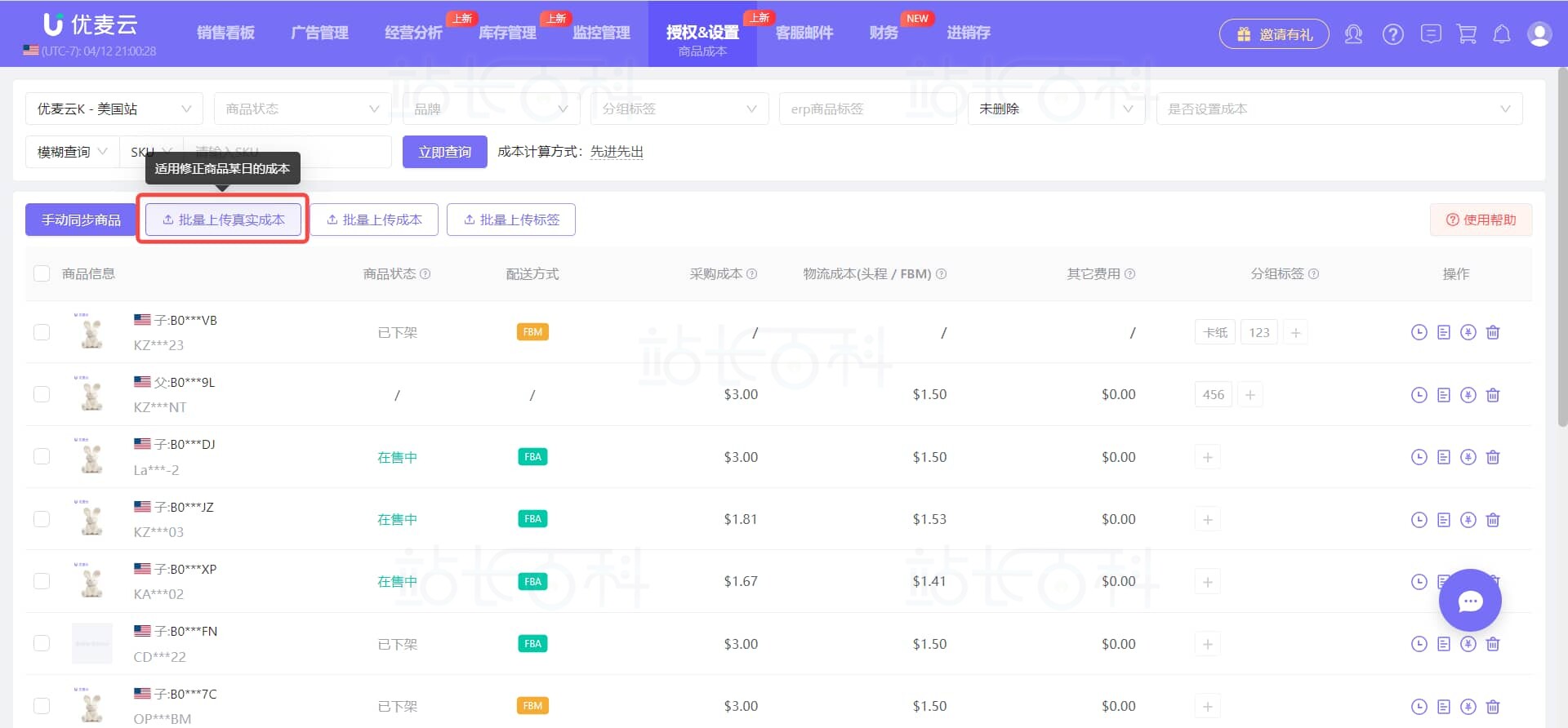This screenshot has height=728, width=1568.
Task: View cost history for B0***JZ row
Action: click(x=1419, y=520)
